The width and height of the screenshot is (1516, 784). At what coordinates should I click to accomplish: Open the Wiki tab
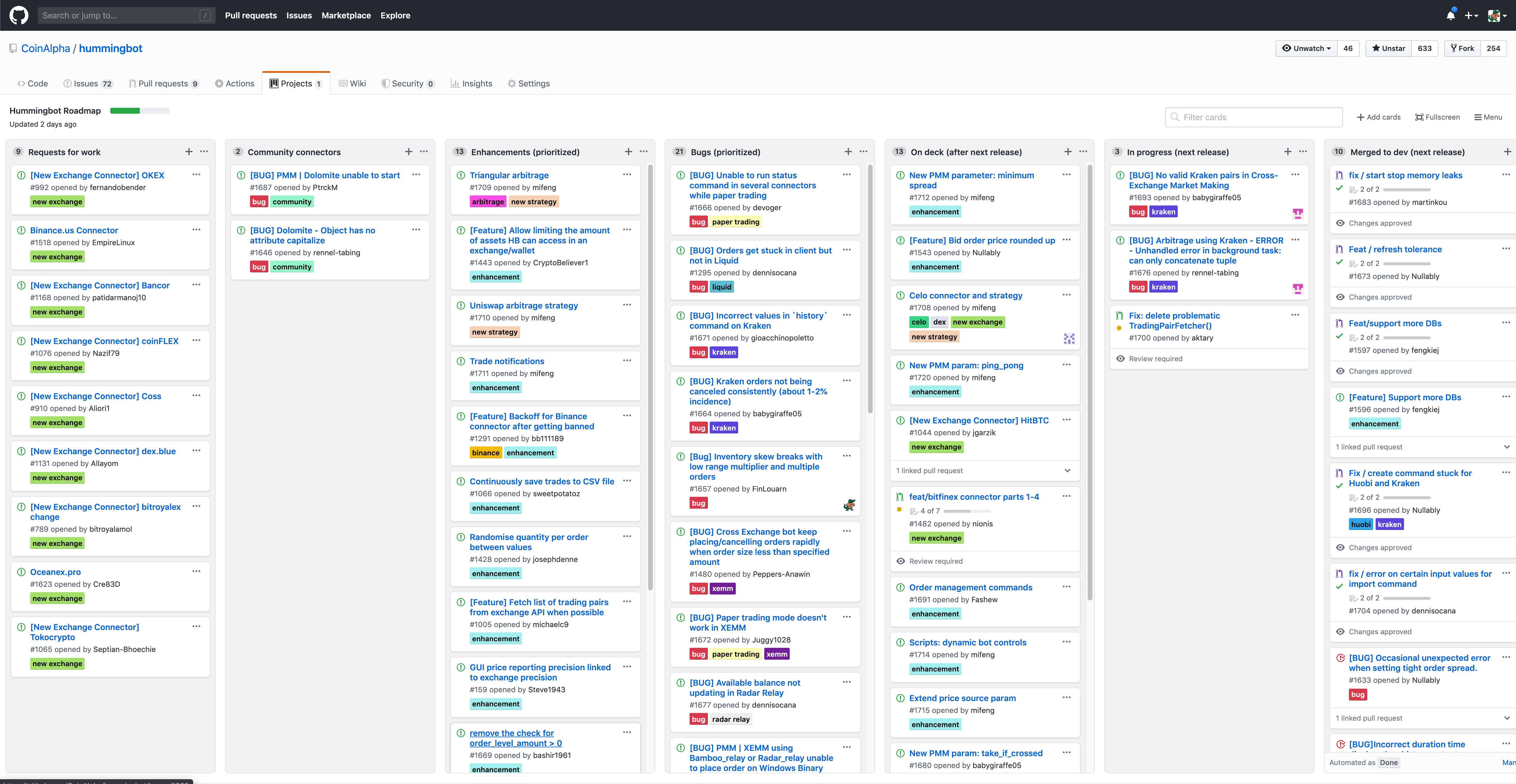point(352,83)
